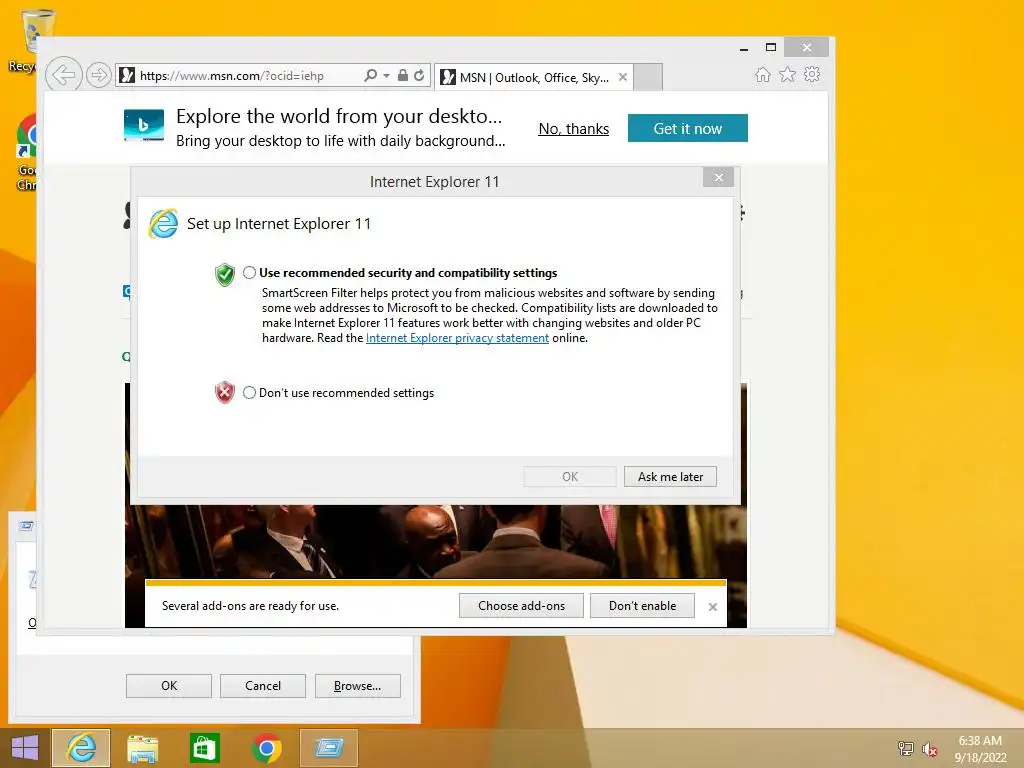Click the 'Ask me later' button

click(670, 477)
